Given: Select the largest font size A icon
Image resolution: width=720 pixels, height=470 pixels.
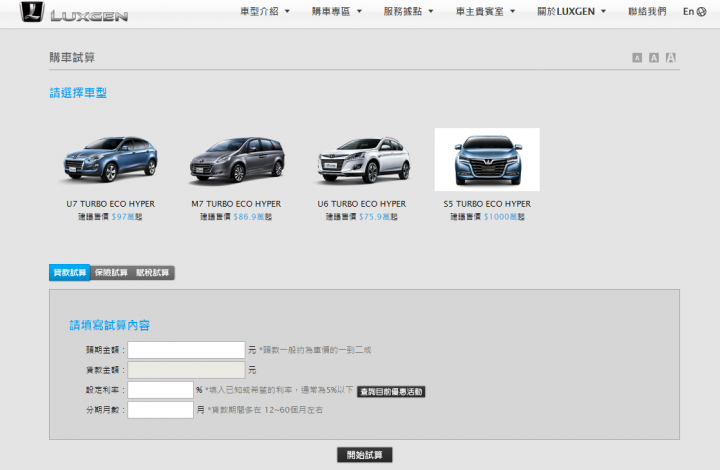Looking at the screenshot, I should [x=671, y=57].
